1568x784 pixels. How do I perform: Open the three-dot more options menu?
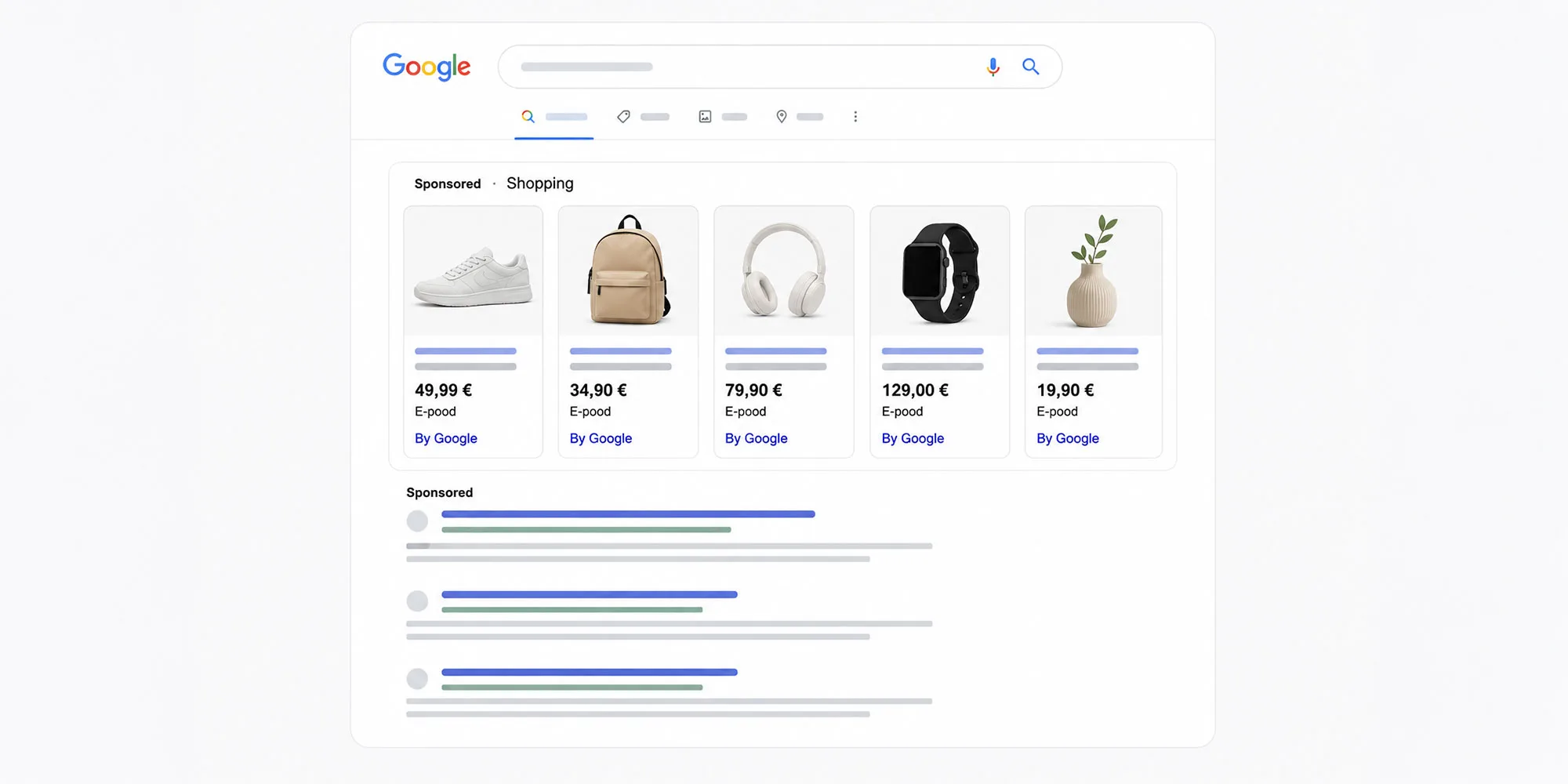coord(855,117)
